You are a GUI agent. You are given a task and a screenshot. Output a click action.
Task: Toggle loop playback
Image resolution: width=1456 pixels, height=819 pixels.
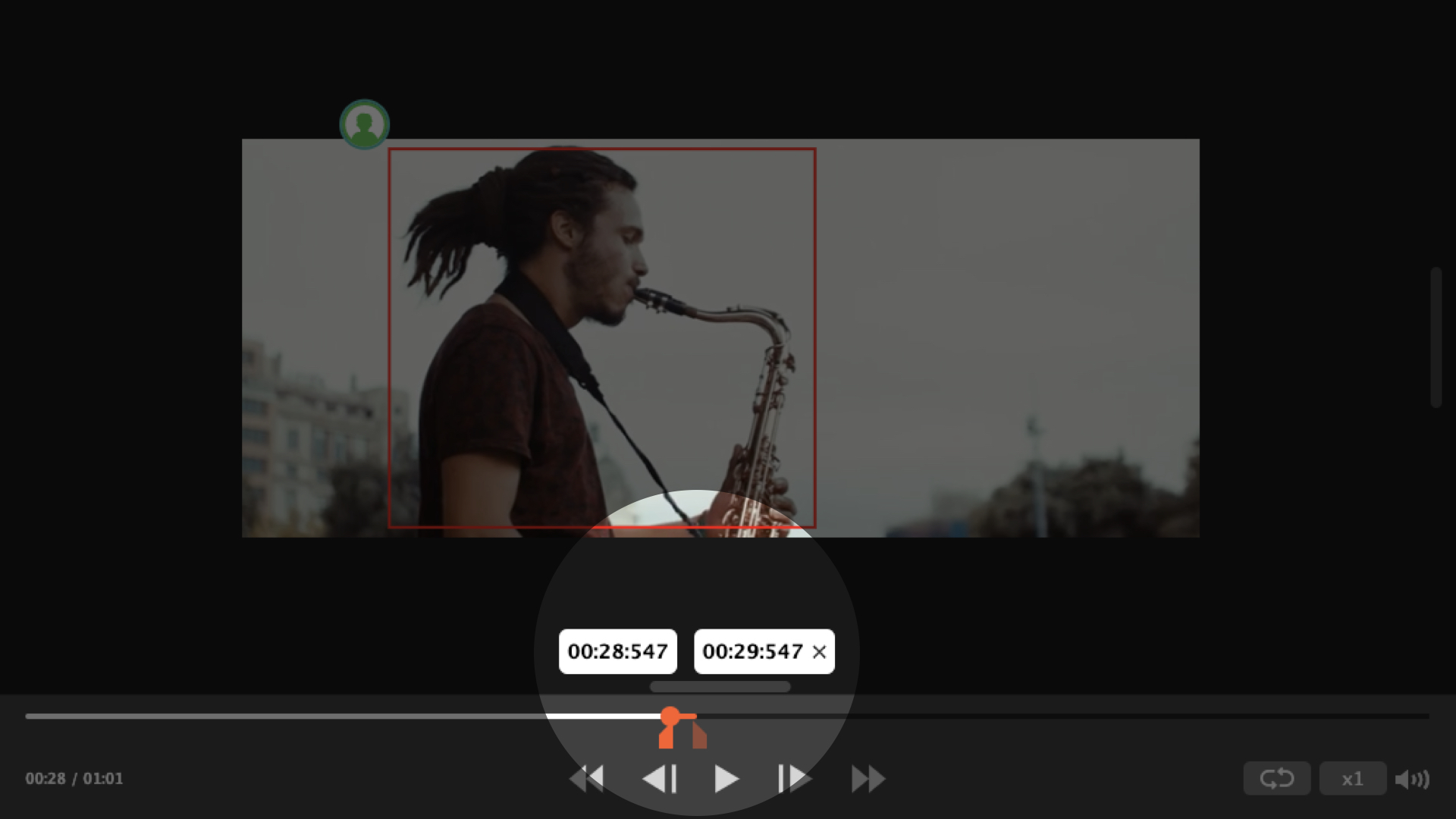point(1277,779)
